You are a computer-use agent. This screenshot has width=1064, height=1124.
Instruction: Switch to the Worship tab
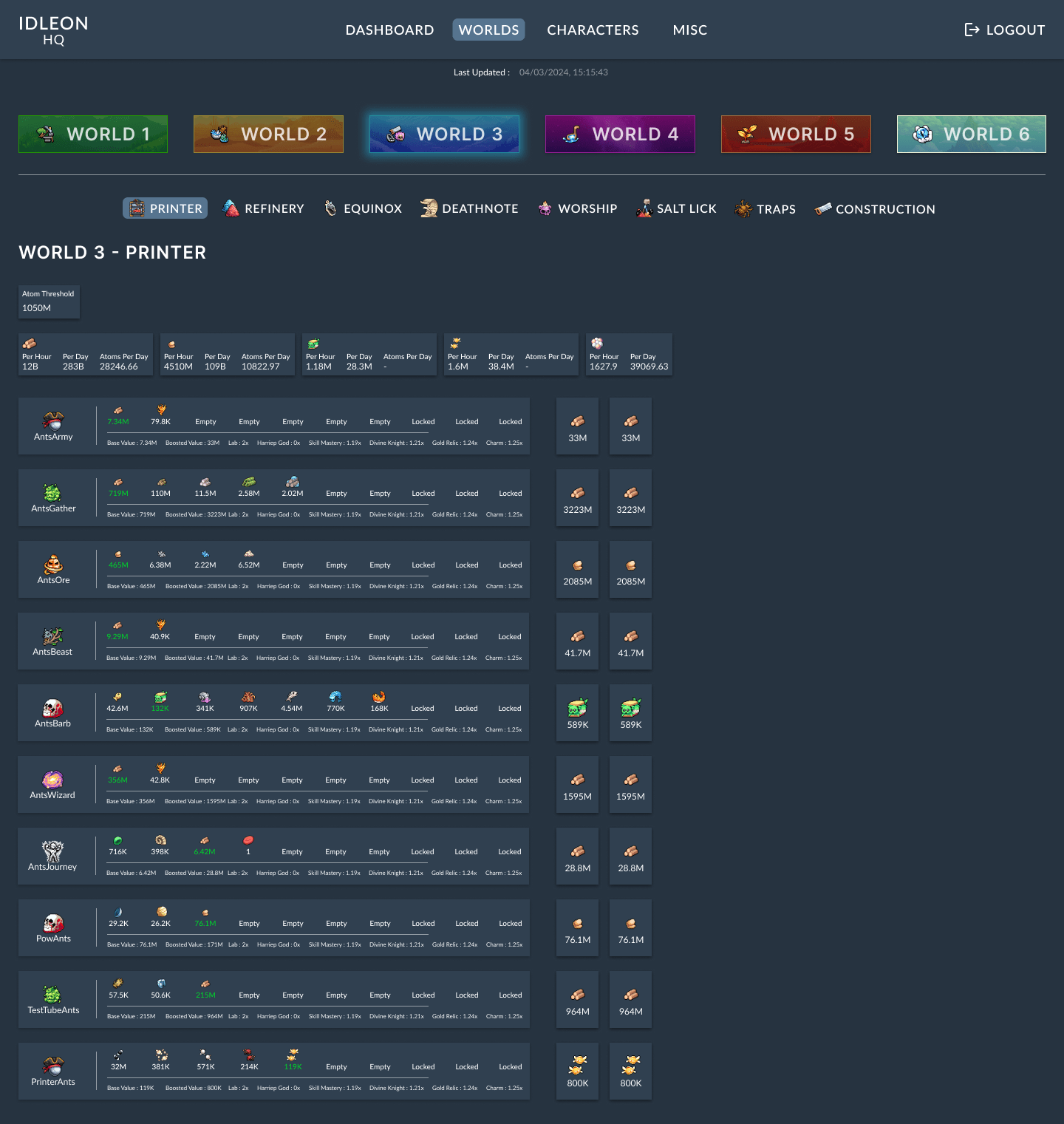click(x=578, y=208)
